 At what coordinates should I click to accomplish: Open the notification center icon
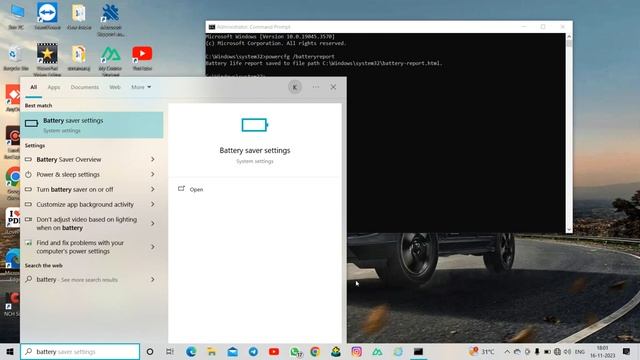coord(627,351)
